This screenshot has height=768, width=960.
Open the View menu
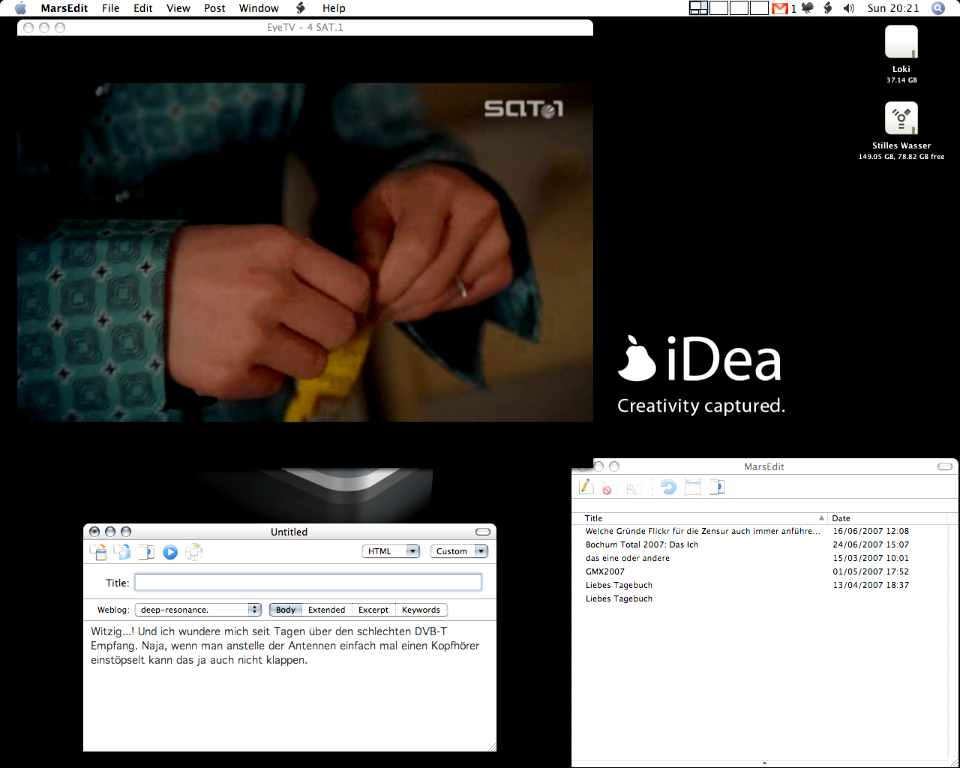tap(178, 8)
